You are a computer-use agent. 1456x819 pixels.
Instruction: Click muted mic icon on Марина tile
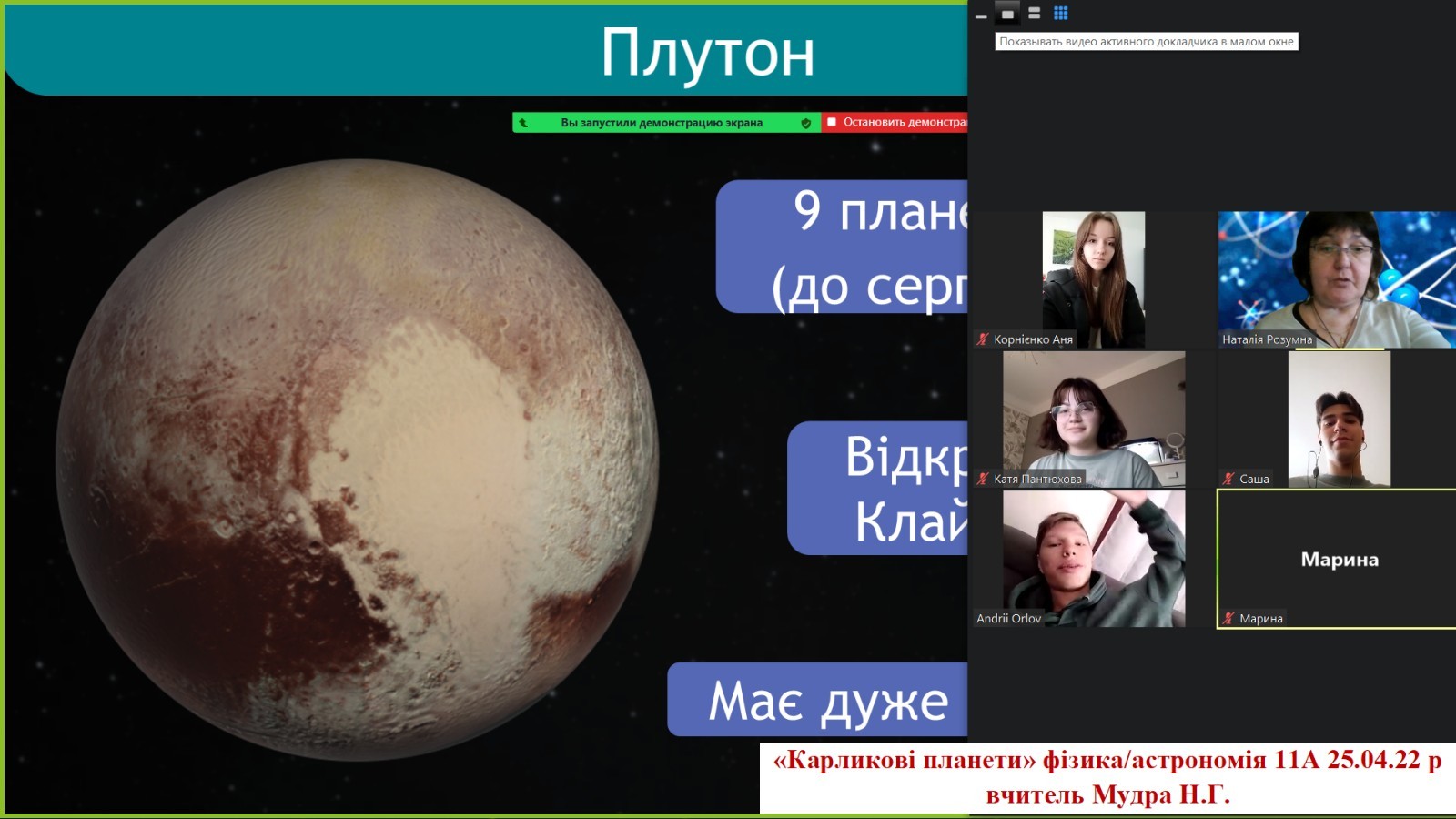[x=1228, y=619]
